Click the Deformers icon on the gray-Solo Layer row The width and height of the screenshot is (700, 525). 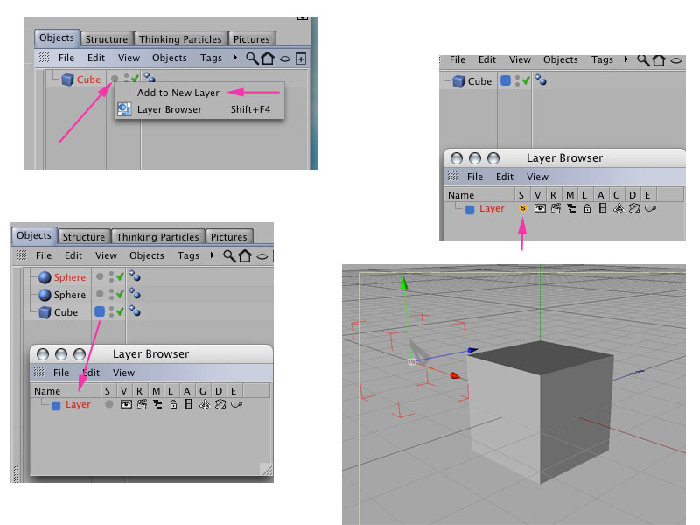(x=220, y=404)
